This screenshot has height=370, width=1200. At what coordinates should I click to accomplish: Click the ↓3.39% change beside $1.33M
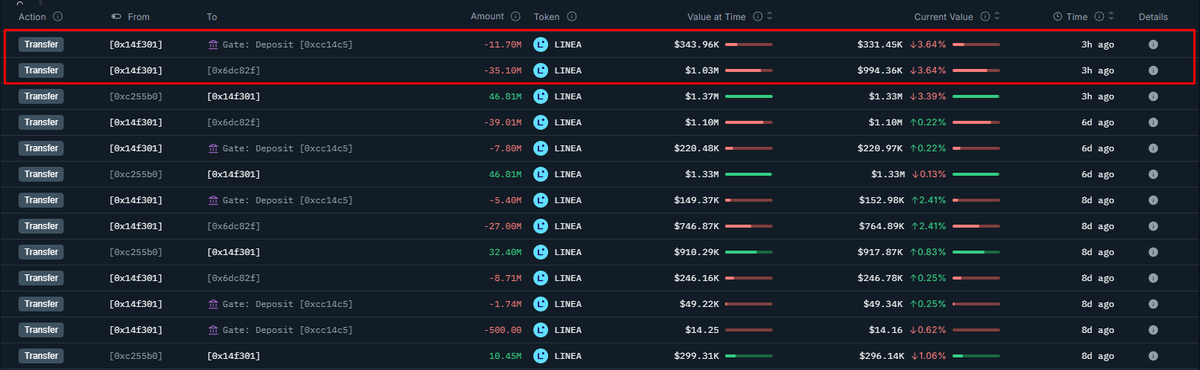tap(929, 96)
